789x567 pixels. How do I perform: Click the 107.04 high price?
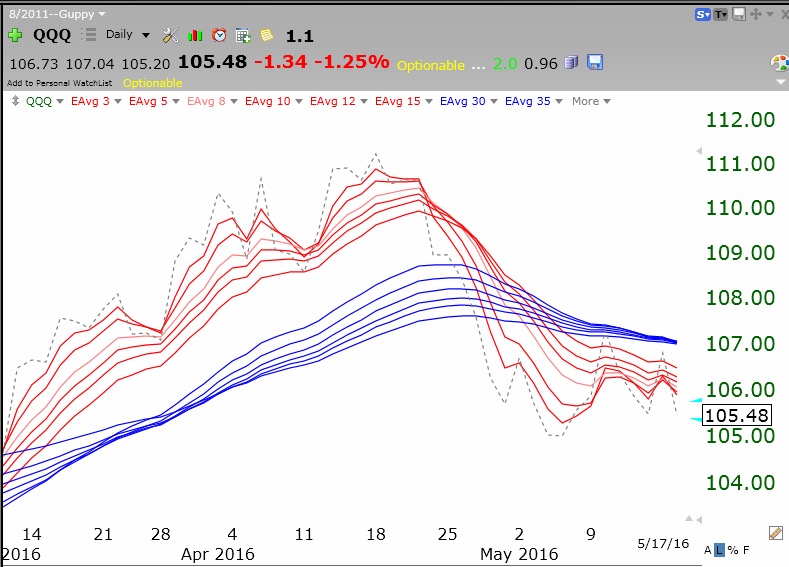pyautogui.click(x=90, y=64)
